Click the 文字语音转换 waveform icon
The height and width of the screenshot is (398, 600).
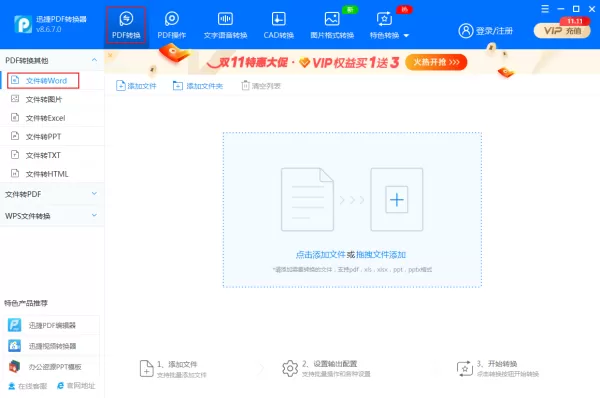(225, 18)
